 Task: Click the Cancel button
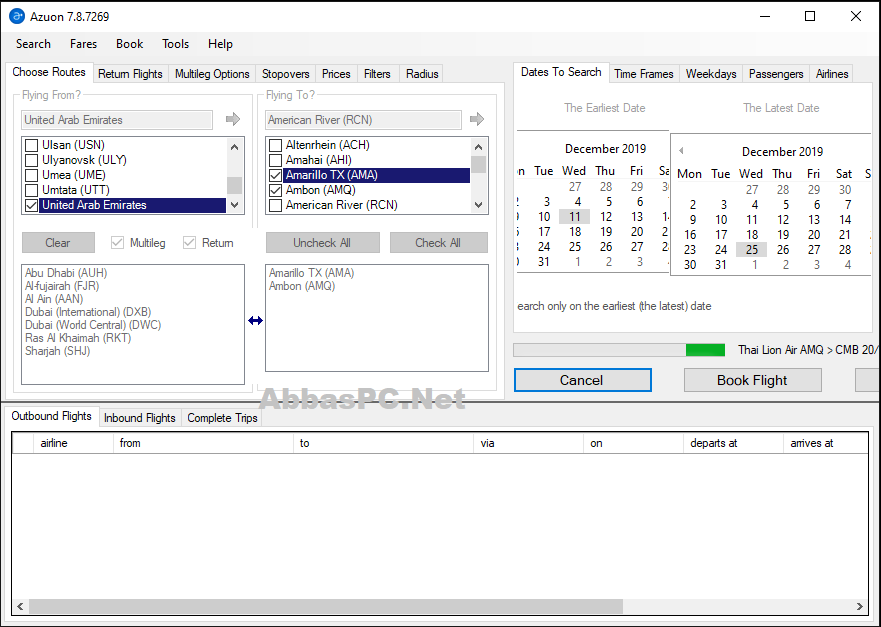point(583,380)
